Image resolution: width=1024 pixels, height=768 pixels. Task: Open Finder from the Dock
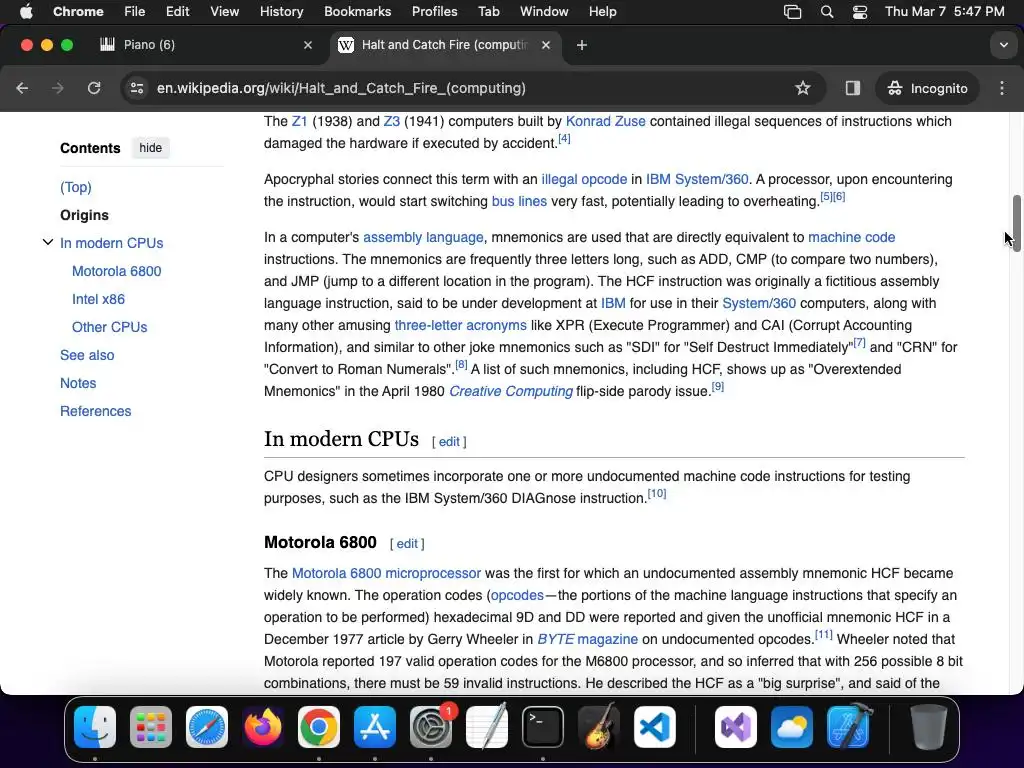[x=95, y=727]
